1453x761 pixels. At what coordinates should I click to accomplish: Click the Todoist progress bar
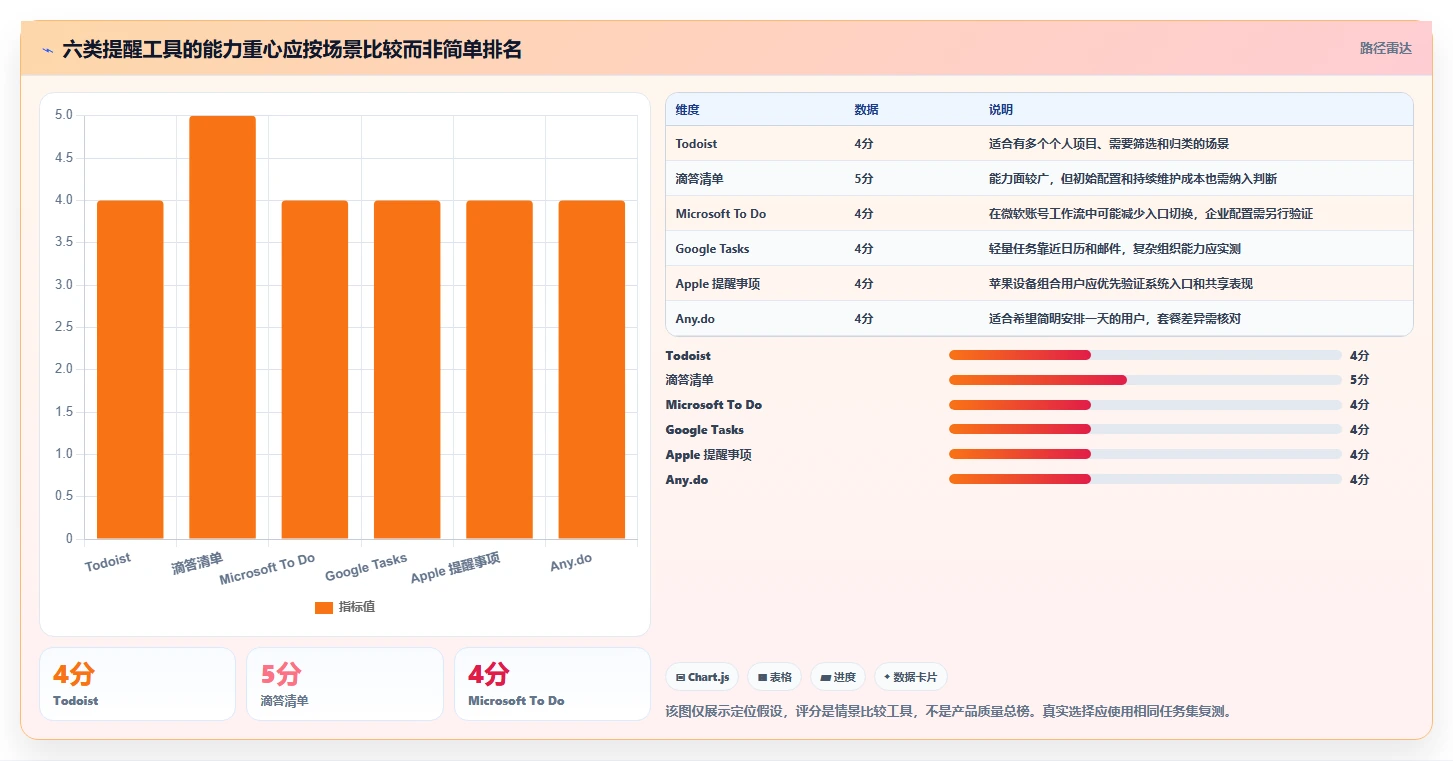click(1145, 355)
